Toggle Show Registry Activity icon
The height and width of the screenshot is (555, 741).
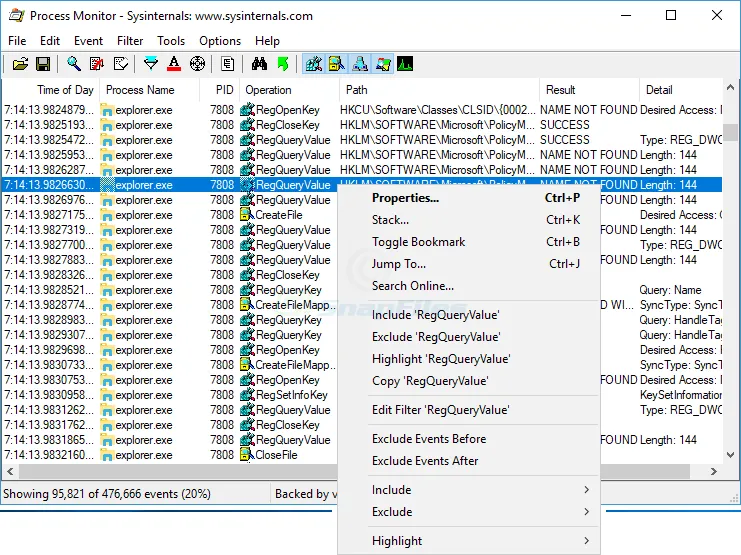pyautogui.click(x=314, y=64)
